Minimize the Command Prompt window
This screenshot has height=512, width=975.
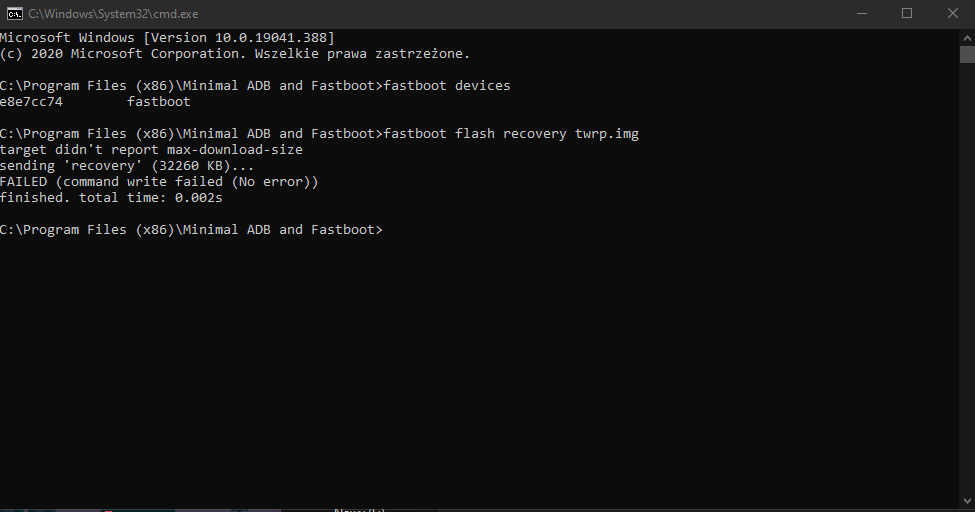point(862,13)
